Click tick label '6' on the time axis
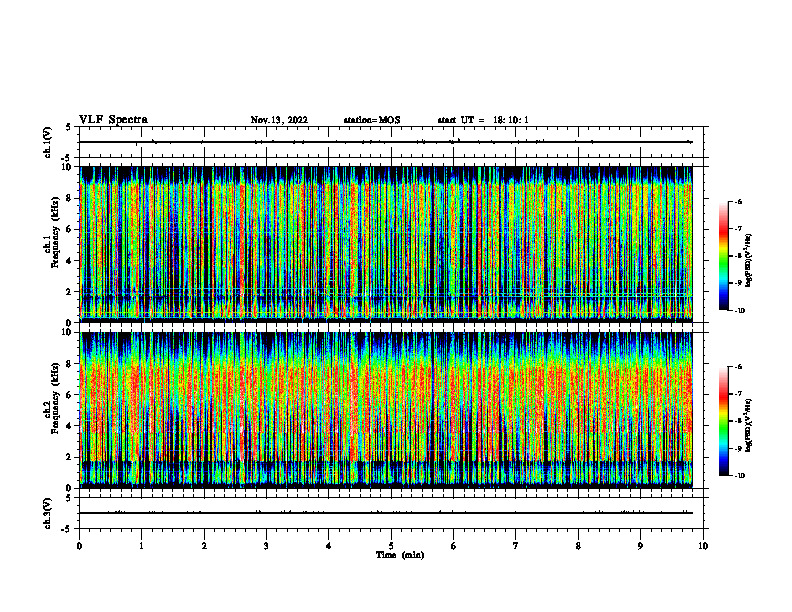The width and height of the screenshot is (792, 612). (x=454, y=546)
